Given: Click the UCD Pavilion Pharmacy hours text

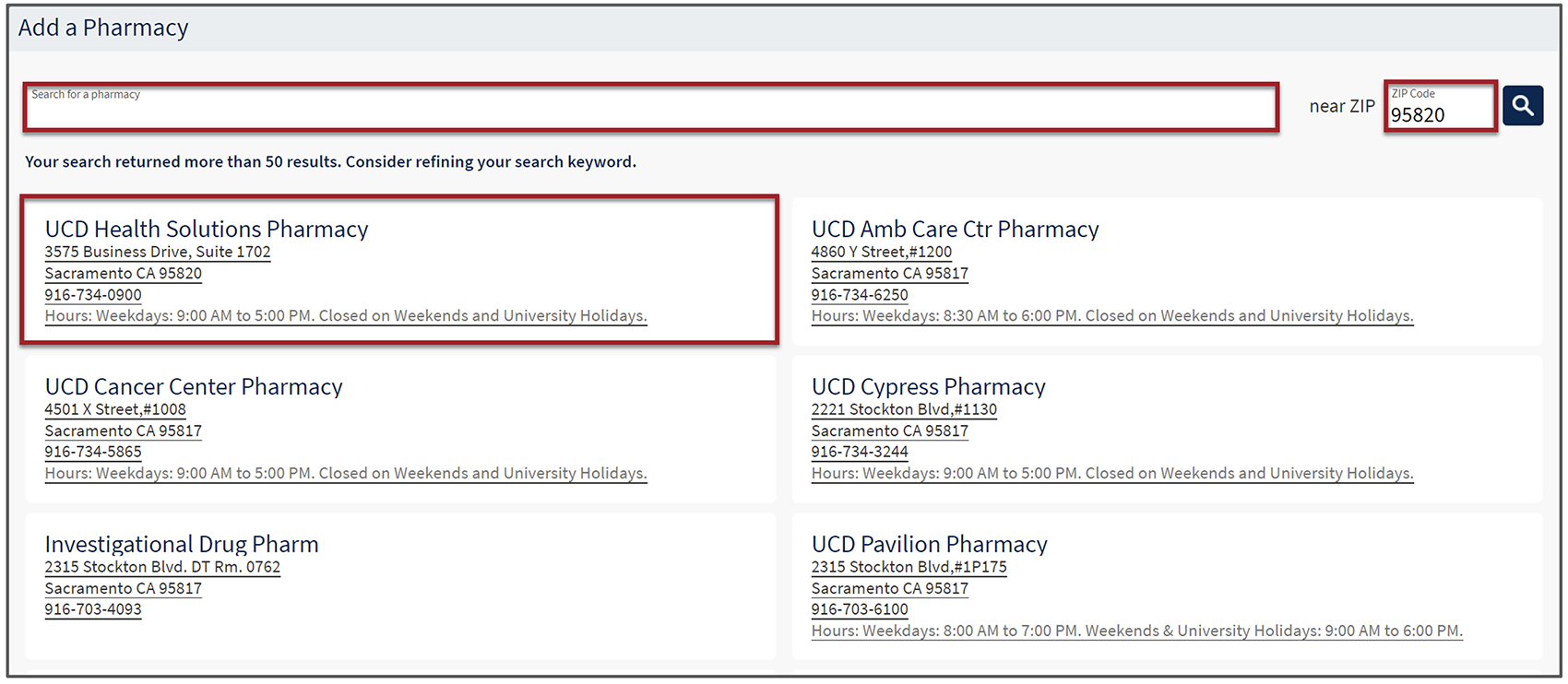Looking at the screenshot, I should point(1136,631).
